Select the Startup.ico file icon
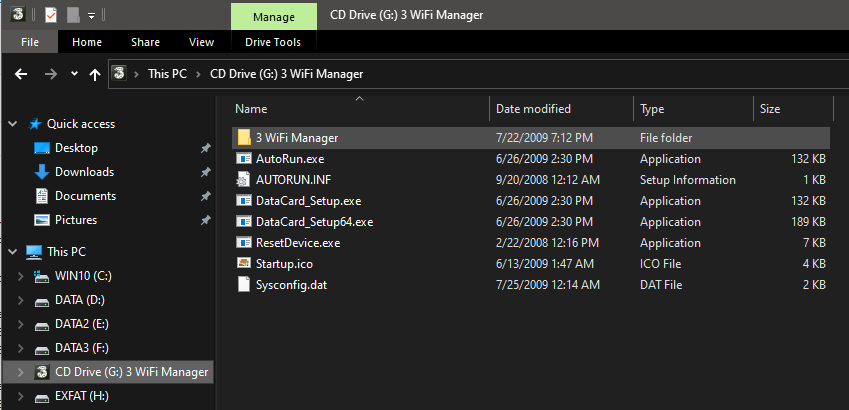Screen dimensions: 849x410 tap(244, 263)
